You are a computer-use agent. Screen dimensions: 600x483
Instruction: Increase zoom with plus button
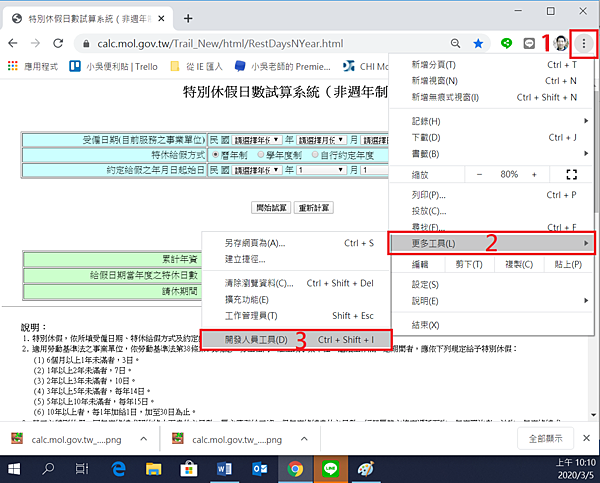click(534, 175)
